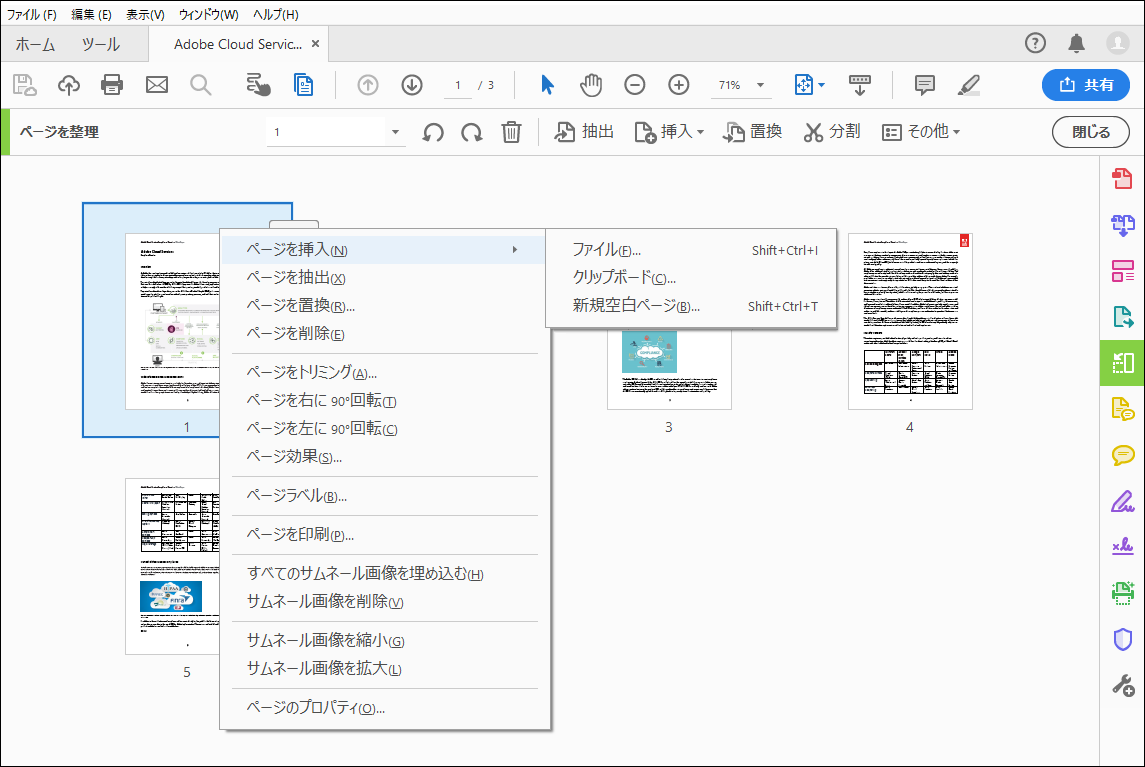Select the page 4 thumbnail
This screenshot has width=1145, height=767.
click(x=909, y=320)
